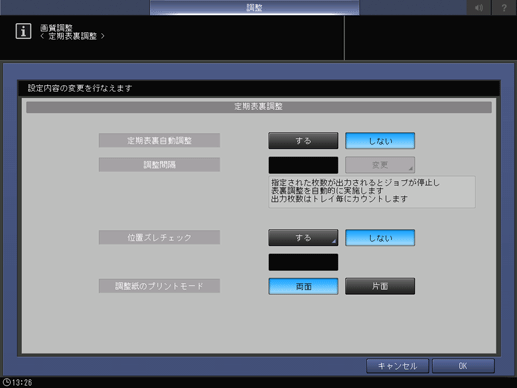Select しない for 位置ズレチェック
The height and width of the screenshot is (388, 517).
[x=380, y=238]
